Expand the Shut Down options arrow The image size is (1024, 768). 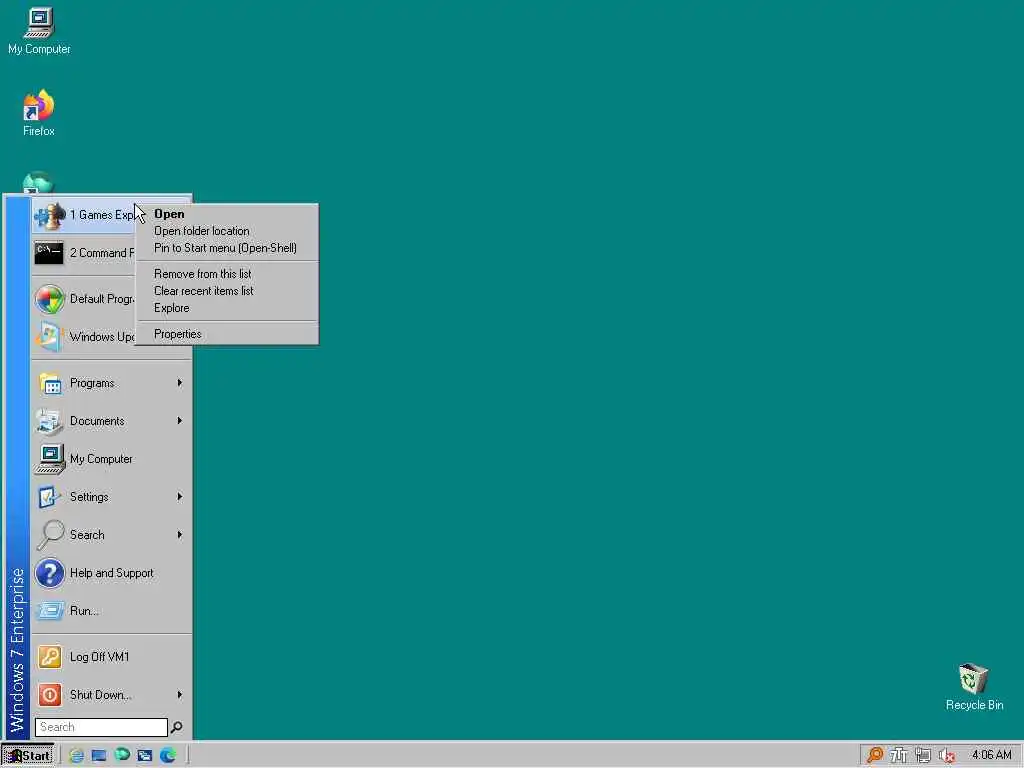pyautogui.click(x=180, y=694)
